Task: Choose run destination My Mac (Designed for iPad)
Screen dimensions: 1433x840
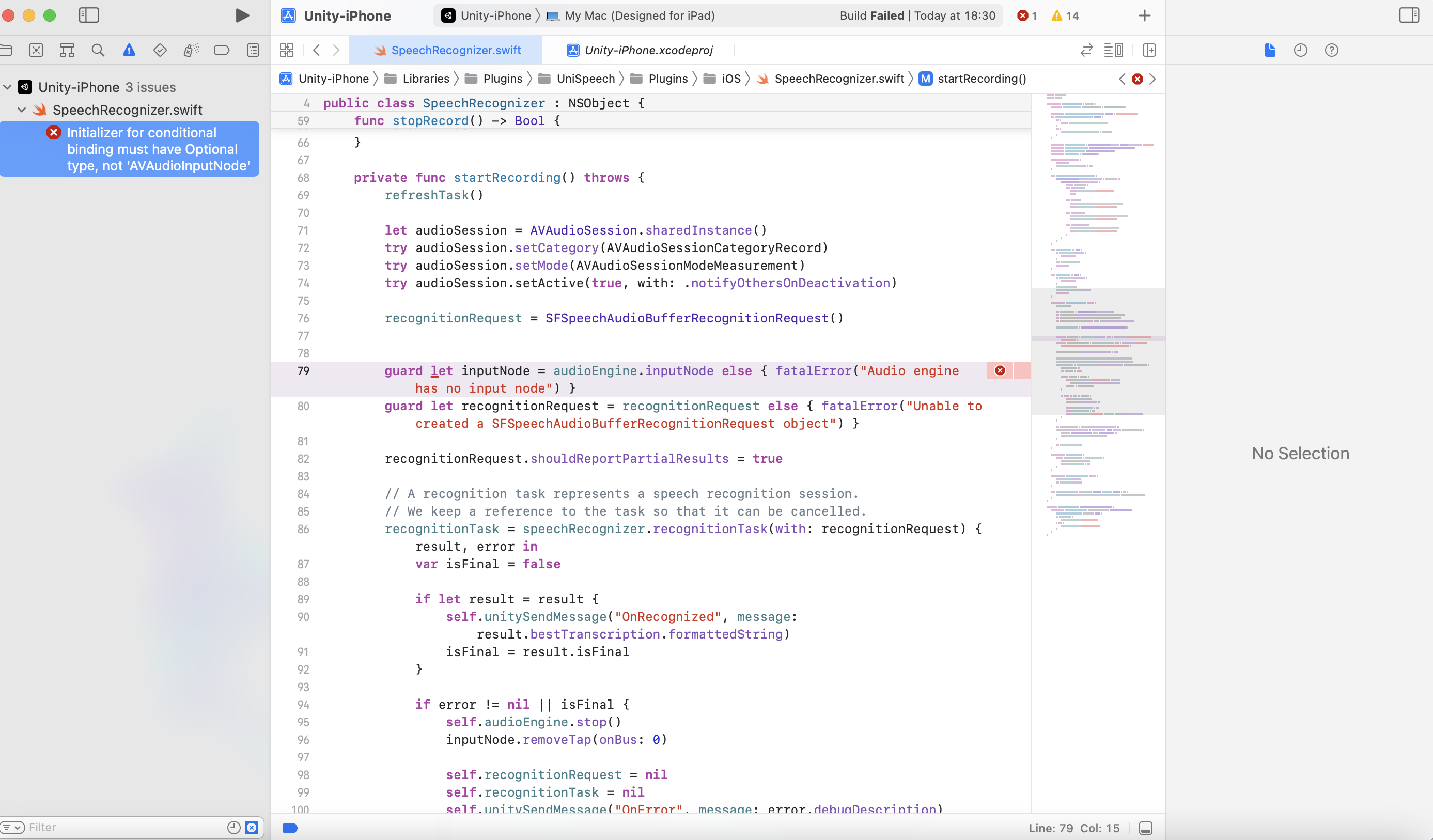Action: pos(631,16)
